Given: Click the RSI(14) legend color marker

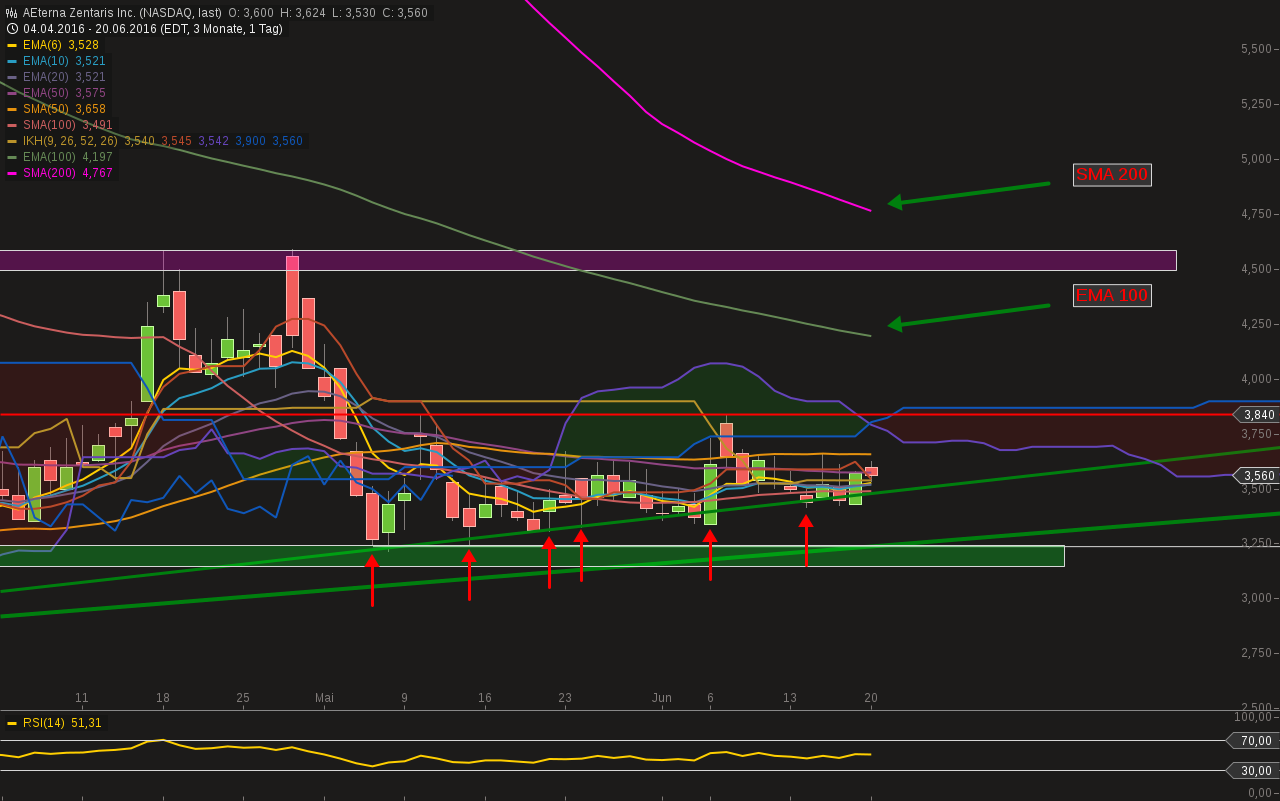Looking at the screenshot, I should point(12,723).
